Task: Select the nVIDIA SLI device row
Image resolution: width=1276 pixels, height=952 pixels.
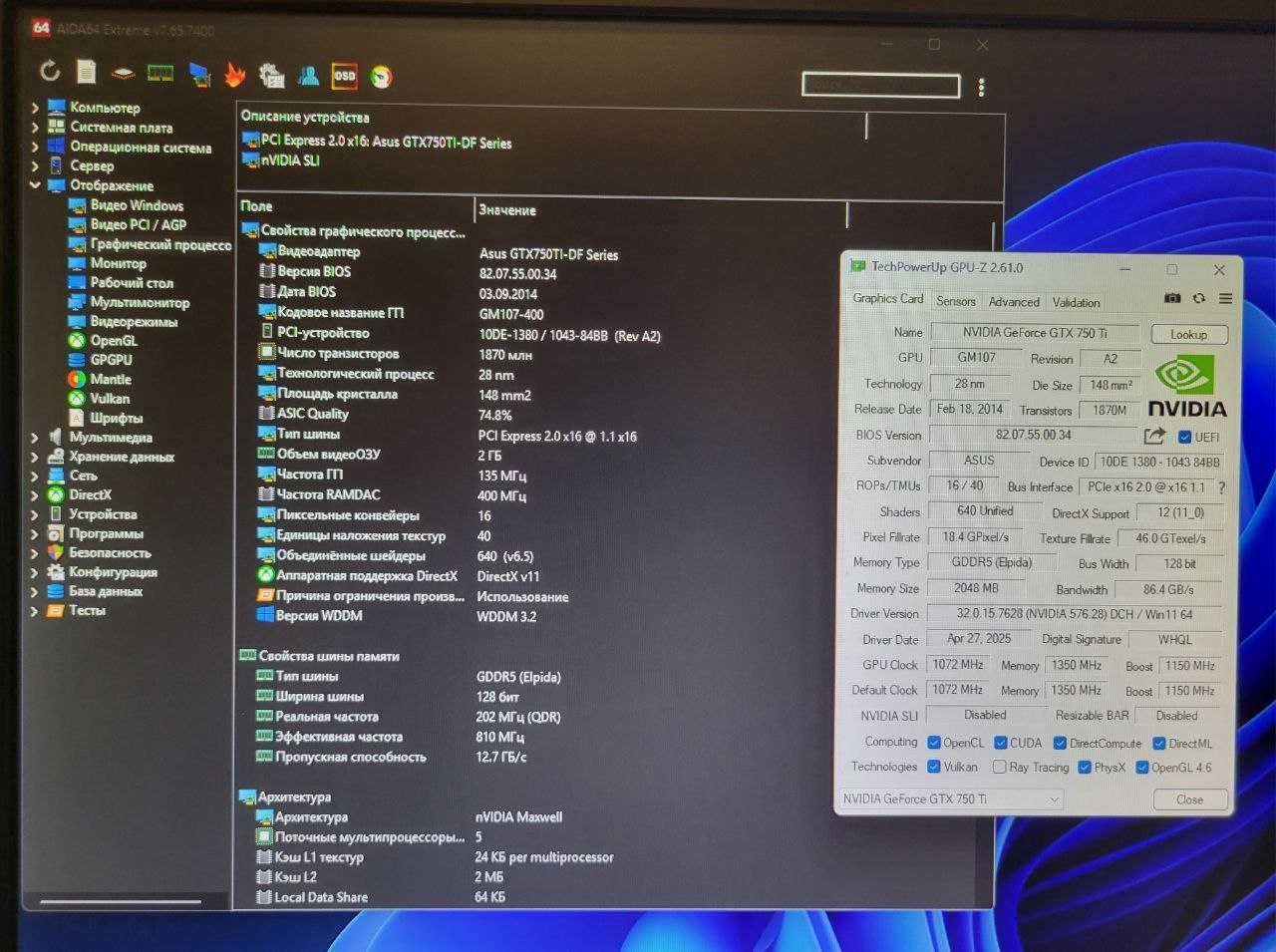Action: click(x=281, y=160)
